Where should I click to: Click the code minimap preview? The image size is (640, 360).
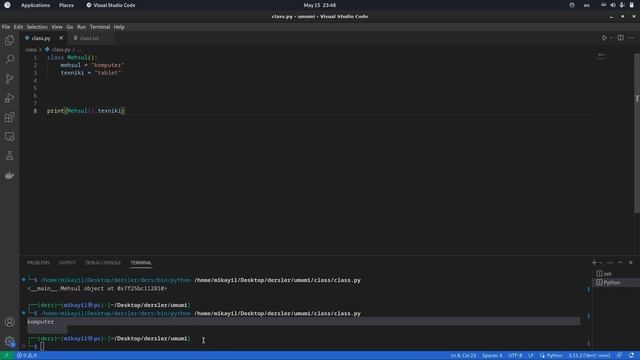click(x=601, y=56)
